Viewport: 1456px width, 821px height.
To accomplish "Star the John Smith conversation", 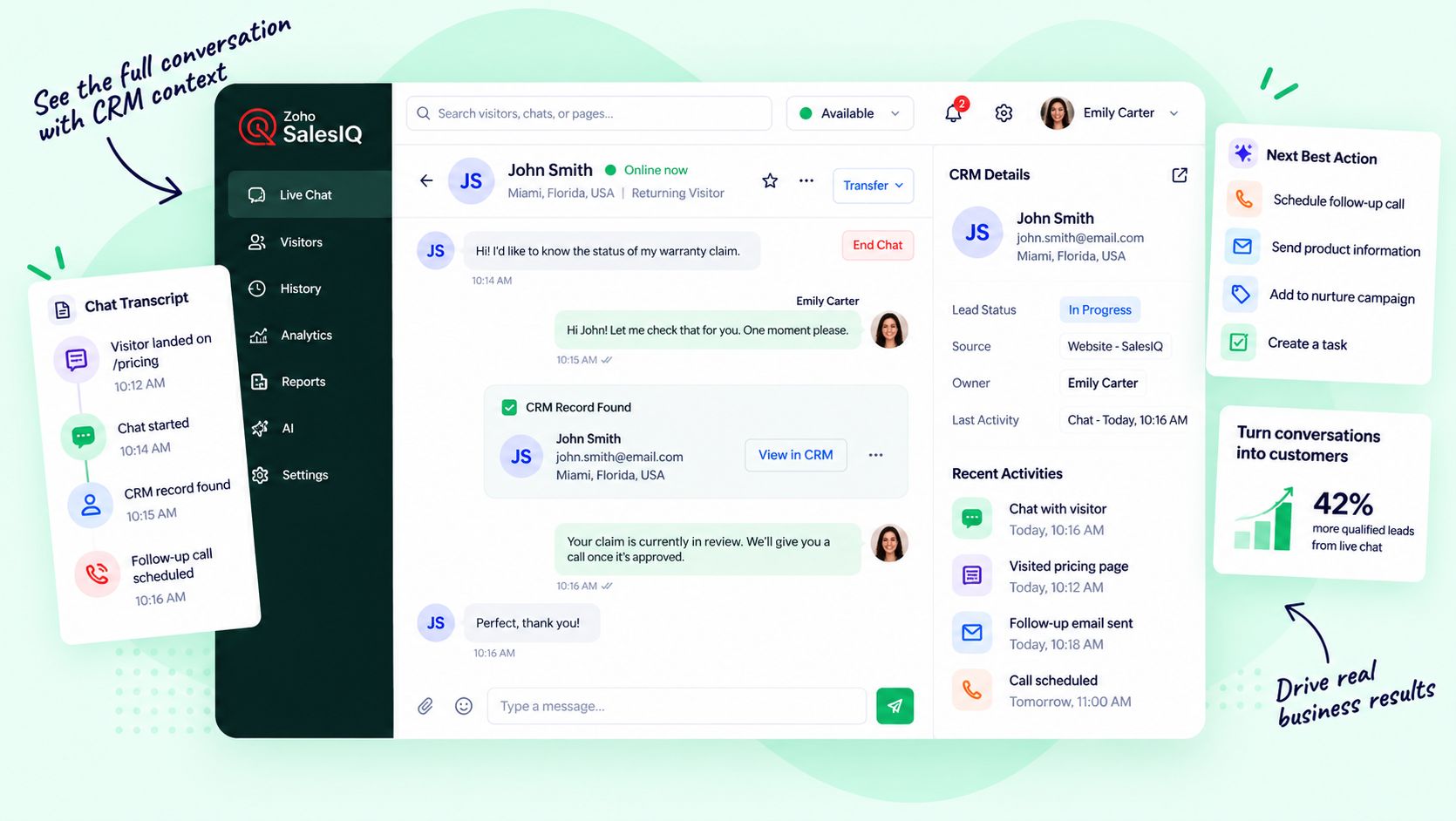I will (x=770, y=180).
